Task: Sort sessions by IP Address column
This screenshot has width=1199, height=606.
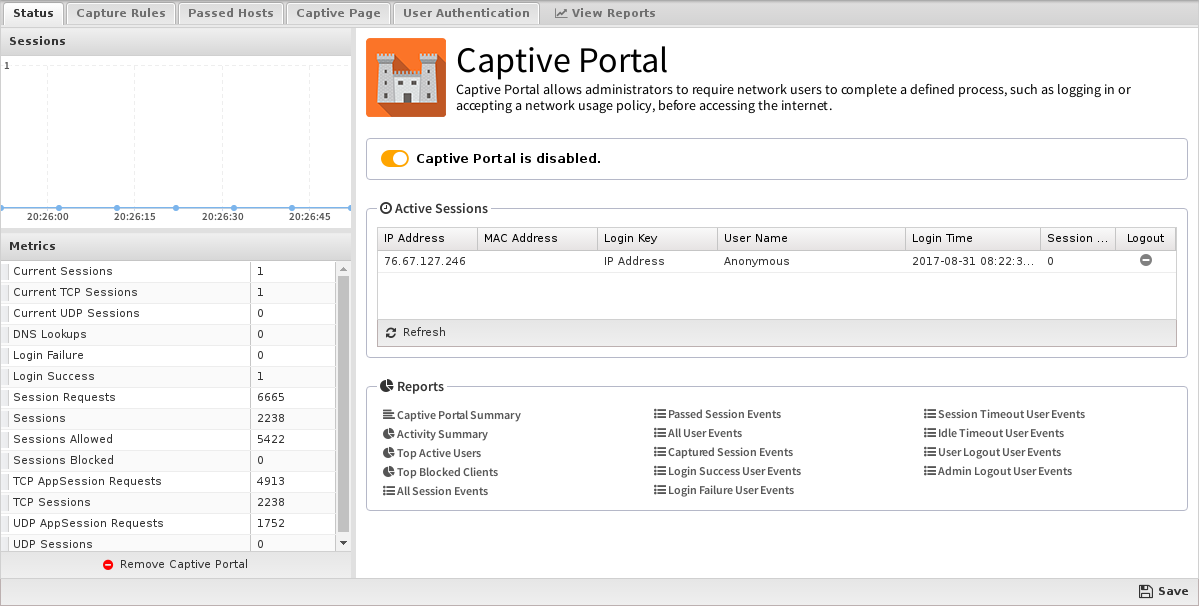Action: [414, 238]
